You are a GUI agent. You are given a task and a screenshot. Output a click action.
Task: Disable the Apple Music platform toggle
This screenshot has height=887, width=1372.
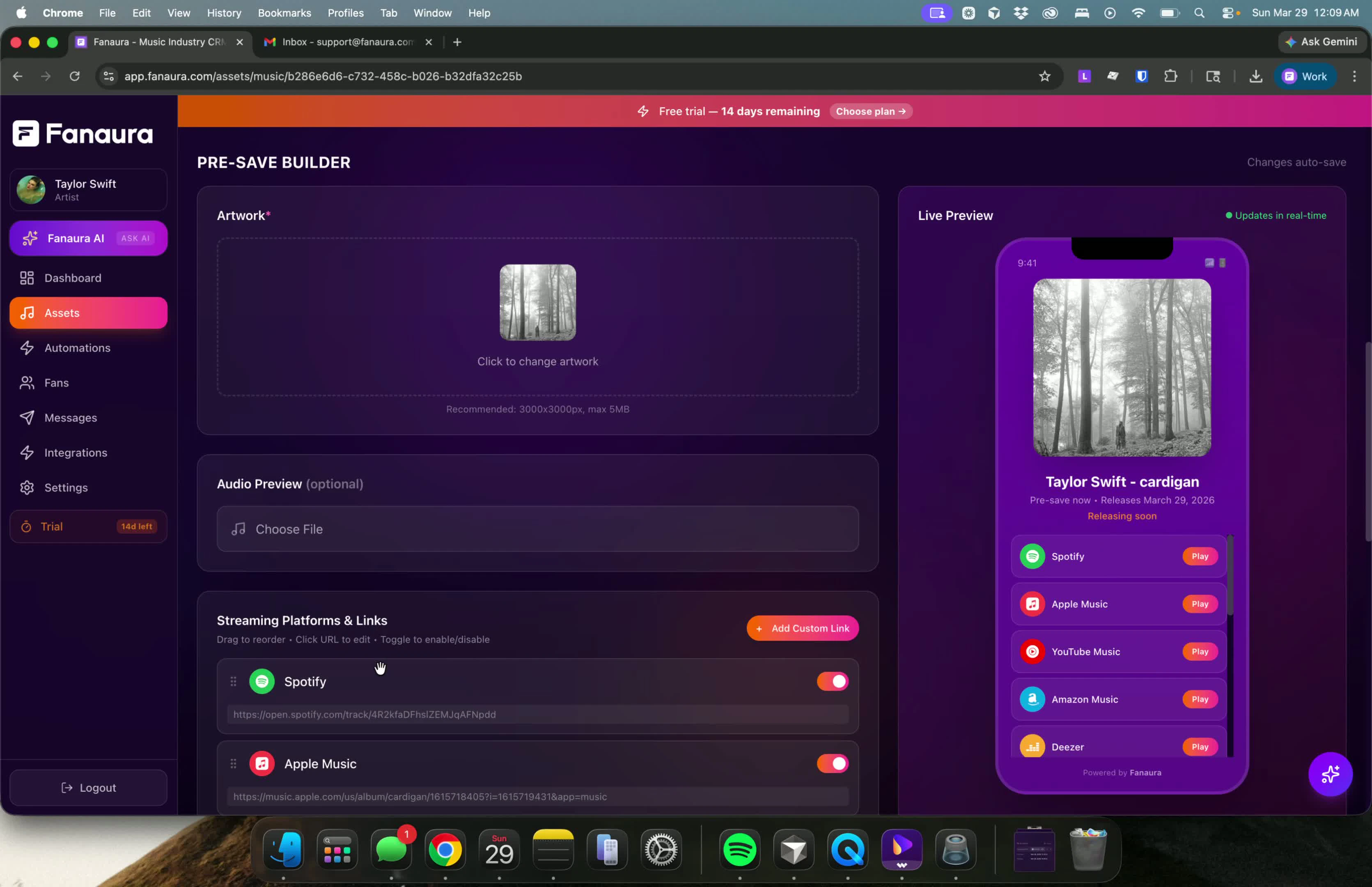click(833, 764)
